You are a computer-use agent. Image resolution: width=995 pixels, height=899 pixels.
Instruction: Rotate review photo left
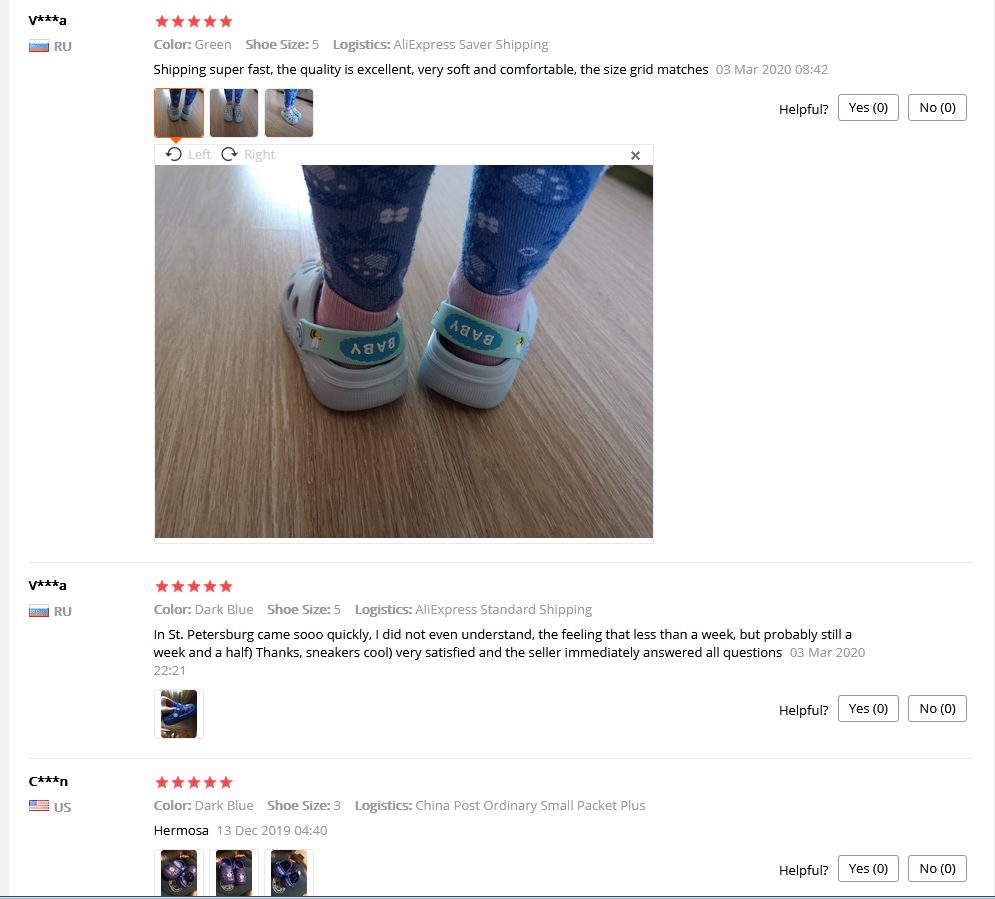188,154
